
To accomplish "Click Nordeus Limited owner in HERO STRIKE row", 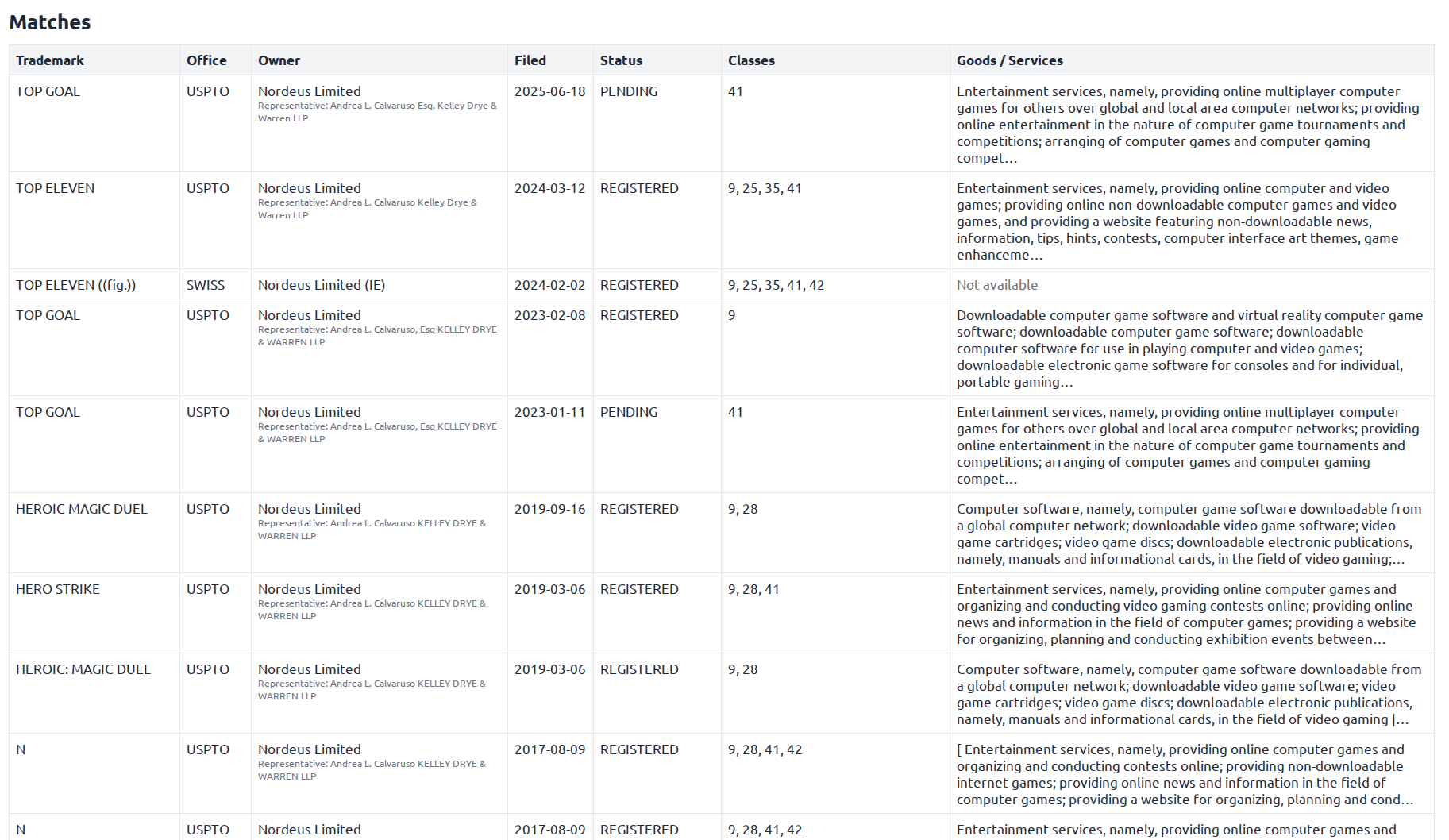I will tap(310, 589).
